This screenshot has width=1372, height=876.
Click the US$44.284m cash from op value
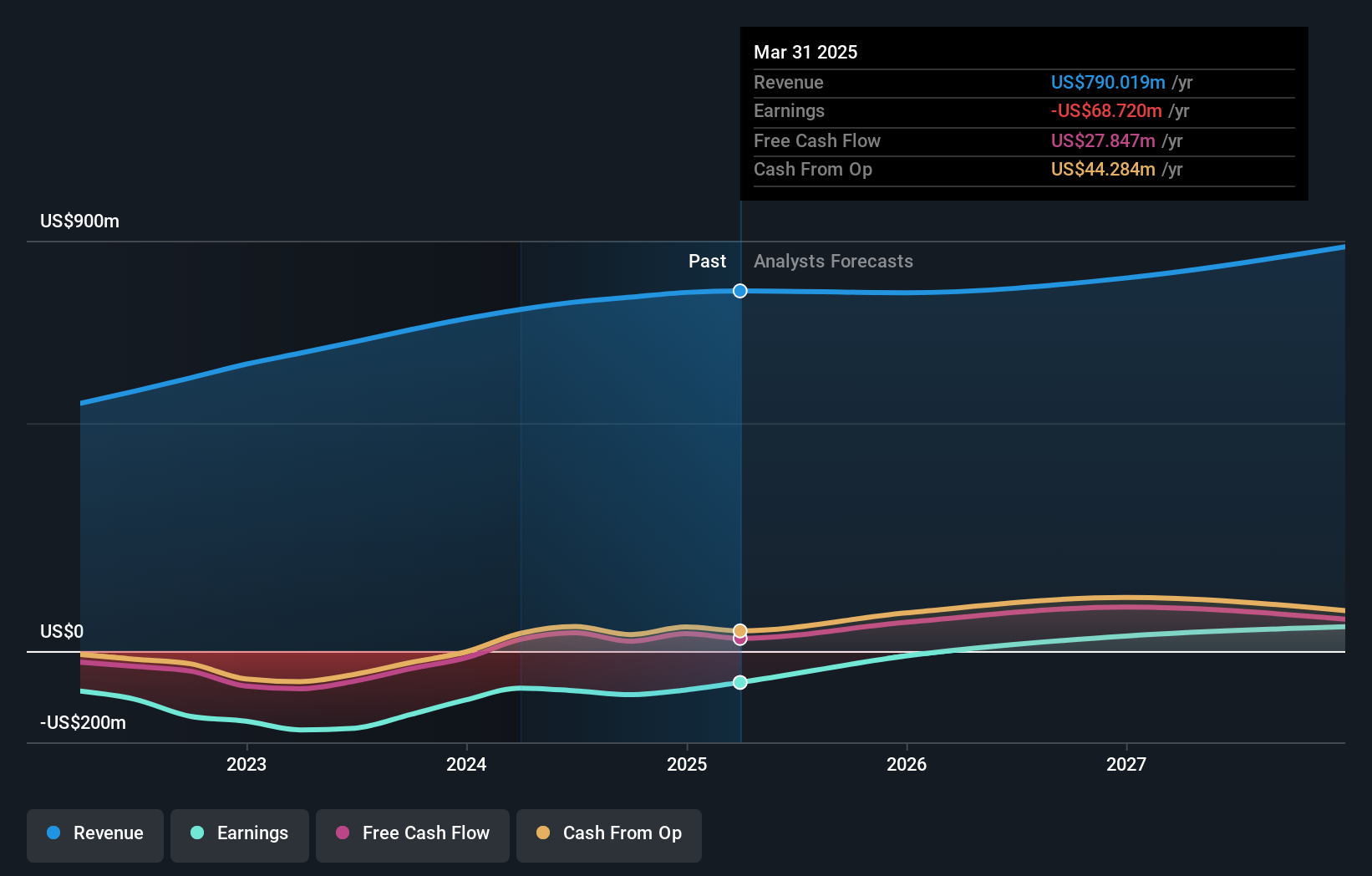tap(1103, 169)
